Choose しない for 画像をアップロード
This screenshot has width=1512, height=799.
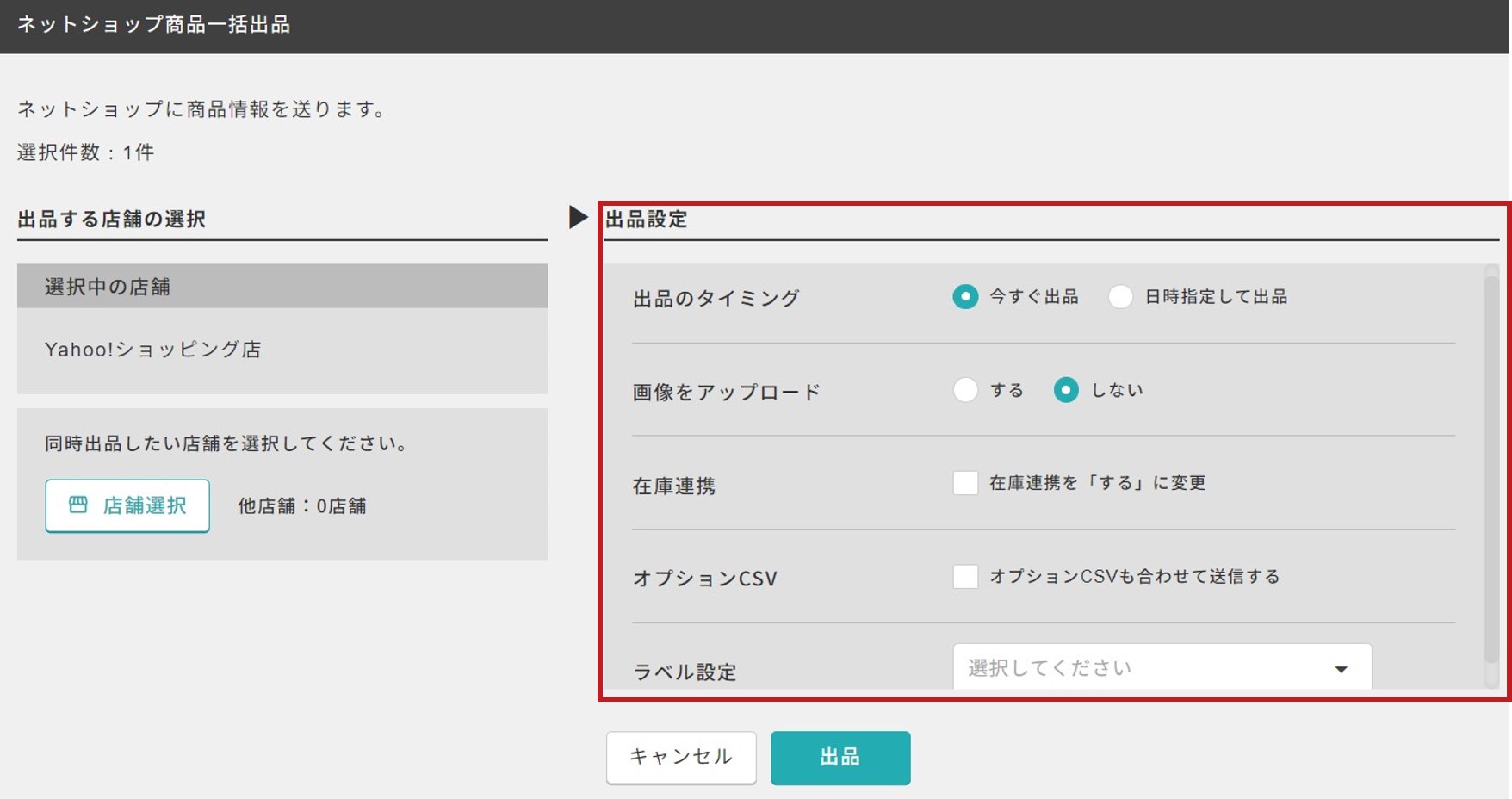(1066, 390)
